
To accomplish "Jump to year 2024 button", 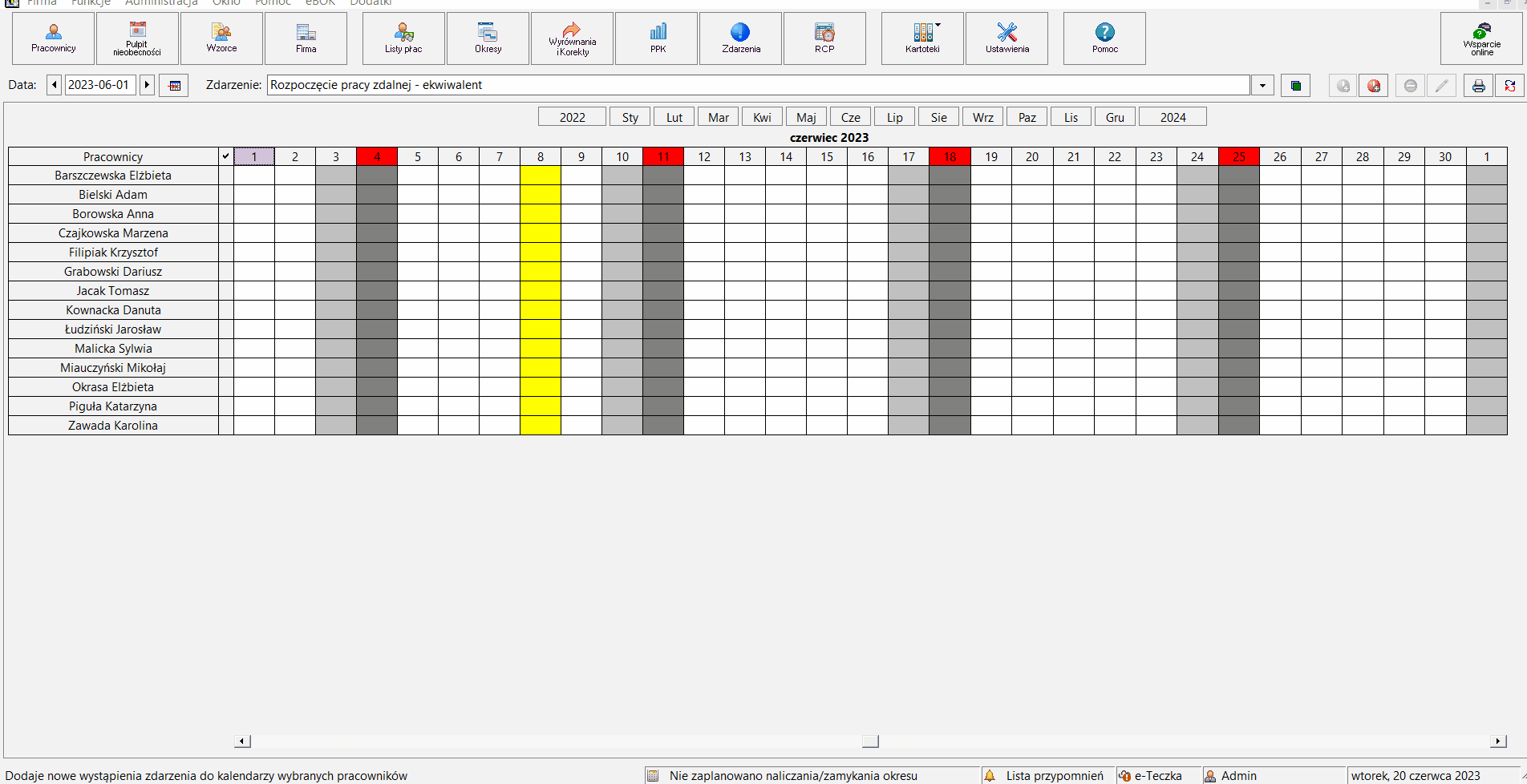I will pos(1173,117).
